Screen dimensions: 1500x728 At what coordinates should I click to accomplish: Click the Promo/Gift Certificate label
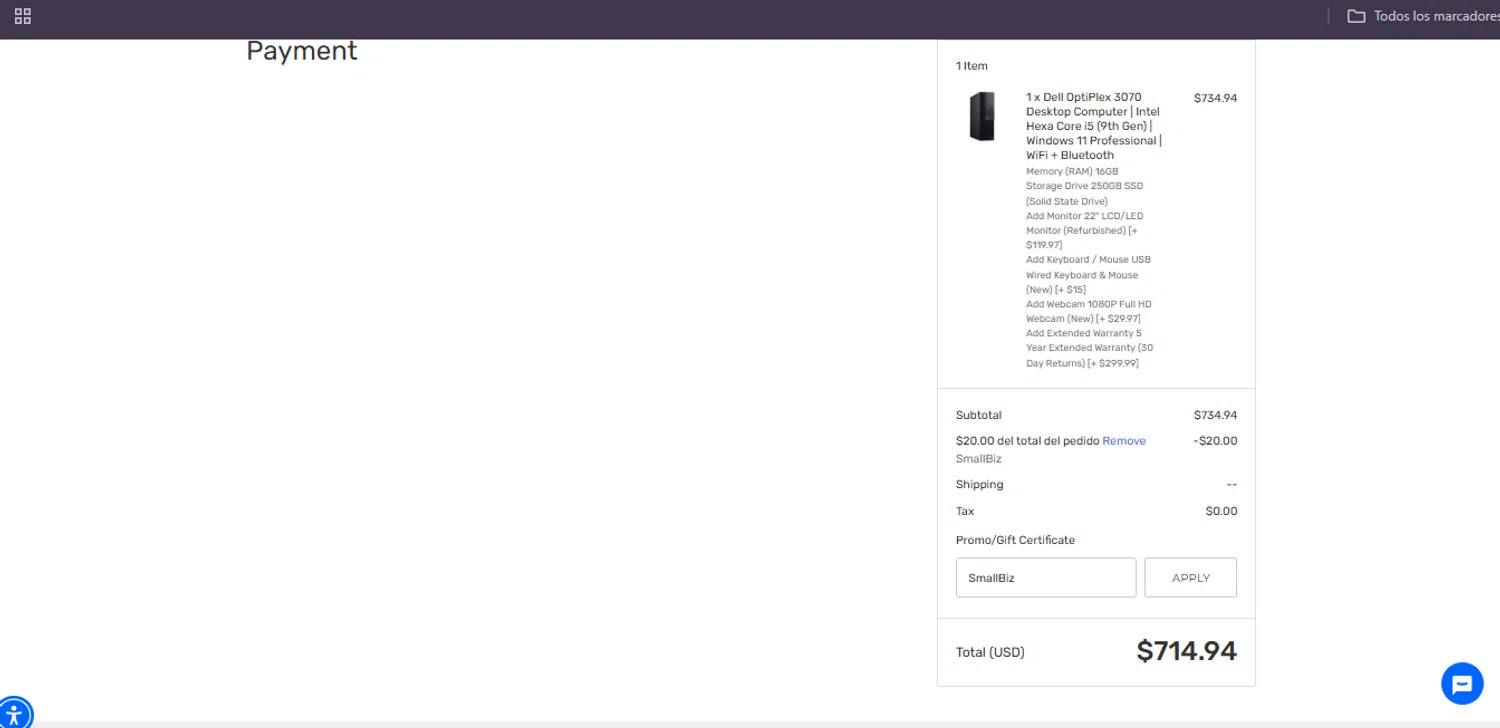point(1015,540)
